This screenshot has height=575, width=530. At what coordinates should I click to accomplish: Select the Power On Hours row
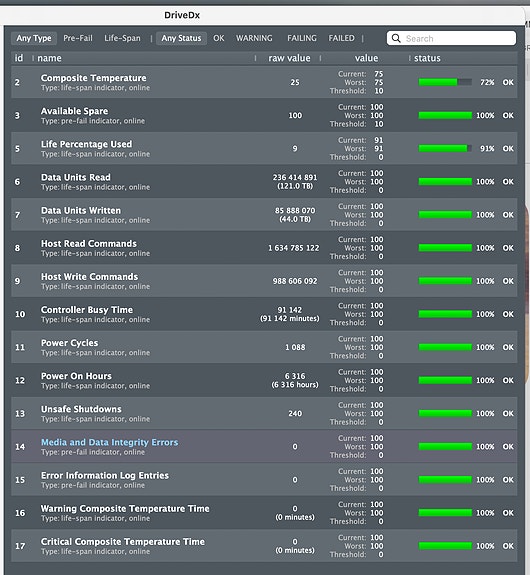tap(264, 380)
